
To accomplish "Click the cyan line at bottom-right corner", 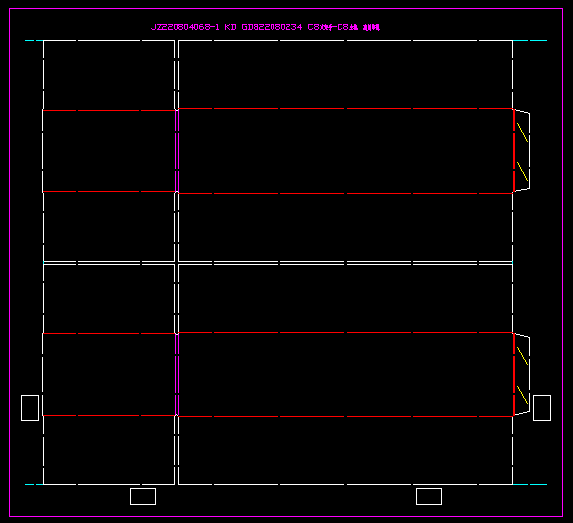I will tap(530, 485).
